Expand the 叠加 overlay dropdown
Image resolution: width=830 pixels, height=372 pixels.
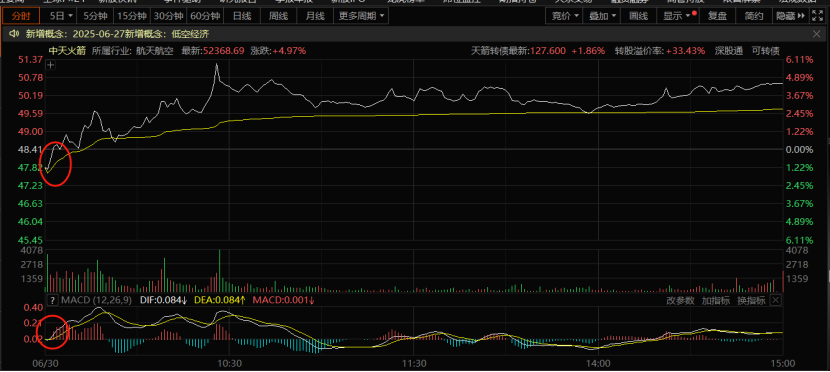click(x=601, y=16)
